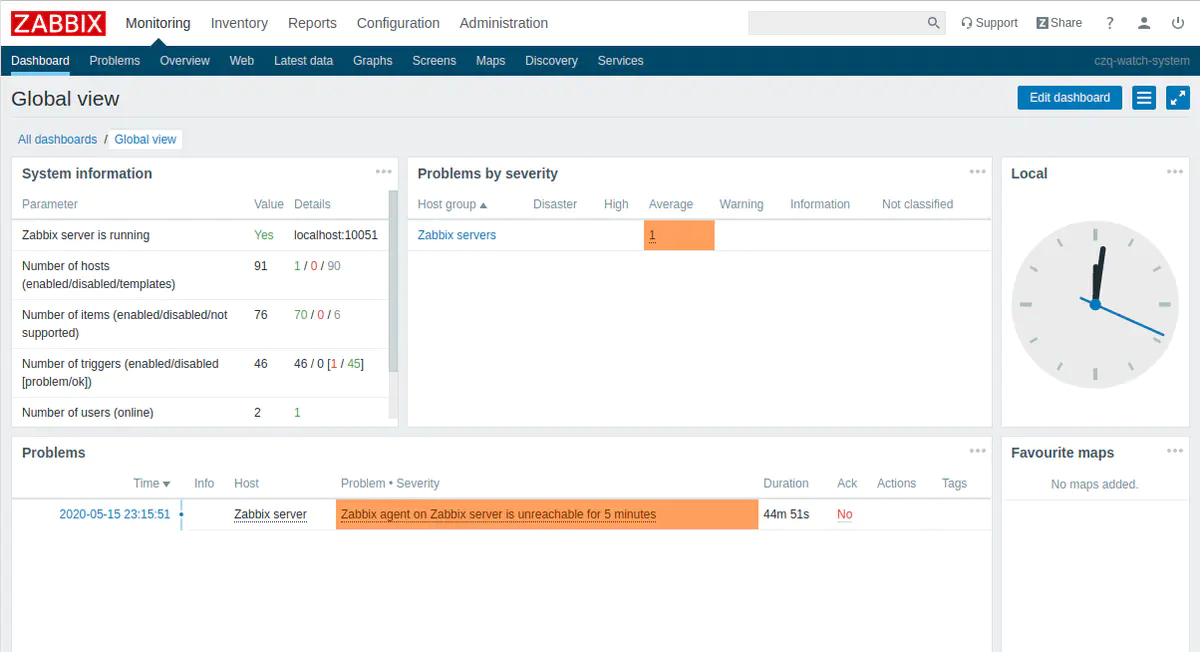The width and height of the screenshot is (1200, 652).
Task: Click the search magnifier icon
Action: pyautogui.click(x=933, y=23)
